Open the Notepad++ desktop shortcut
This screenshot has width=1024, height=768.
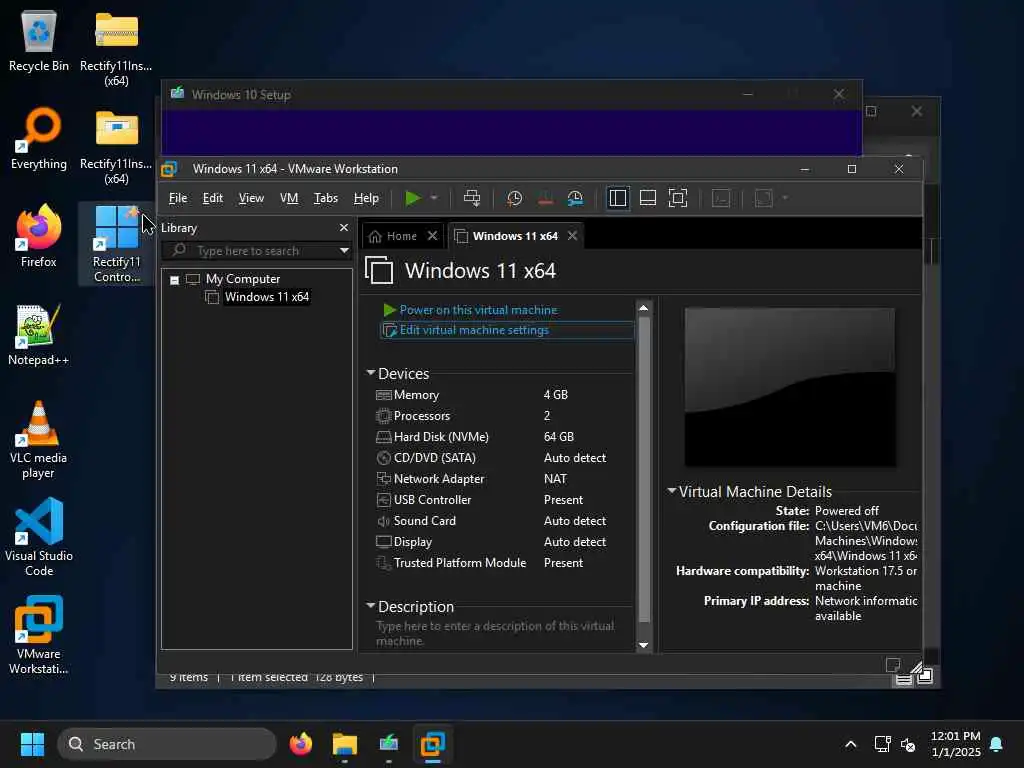pos(39,334)
